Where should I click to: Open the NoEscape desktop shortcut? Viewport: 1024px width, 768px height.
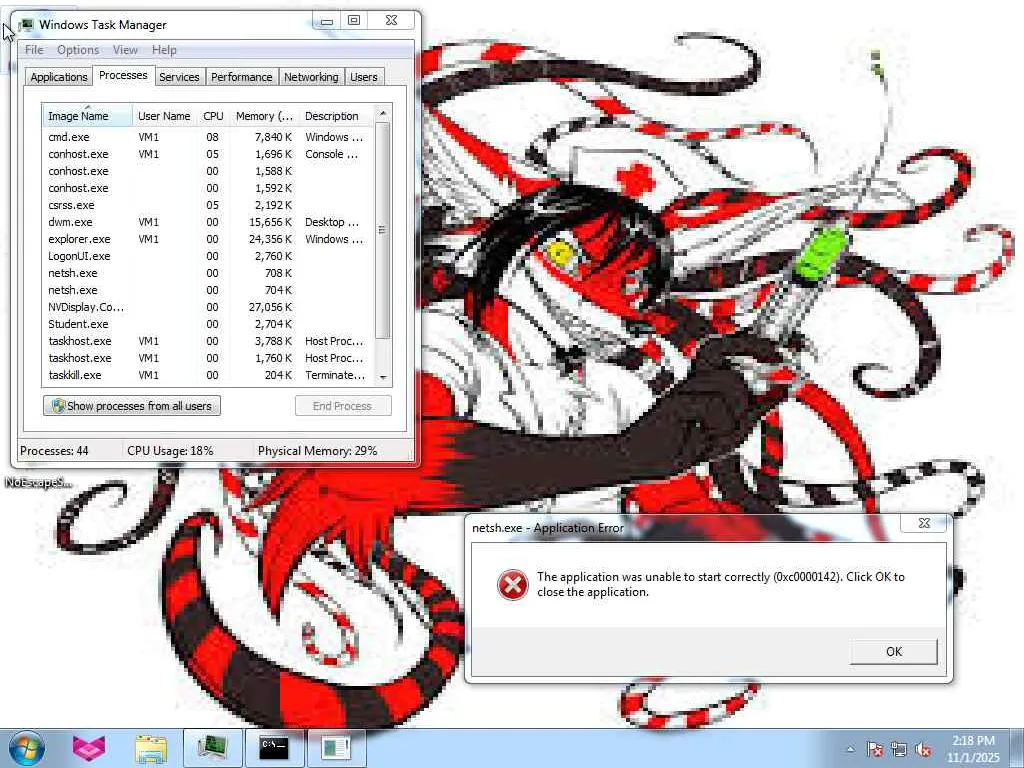coord(37,483)
